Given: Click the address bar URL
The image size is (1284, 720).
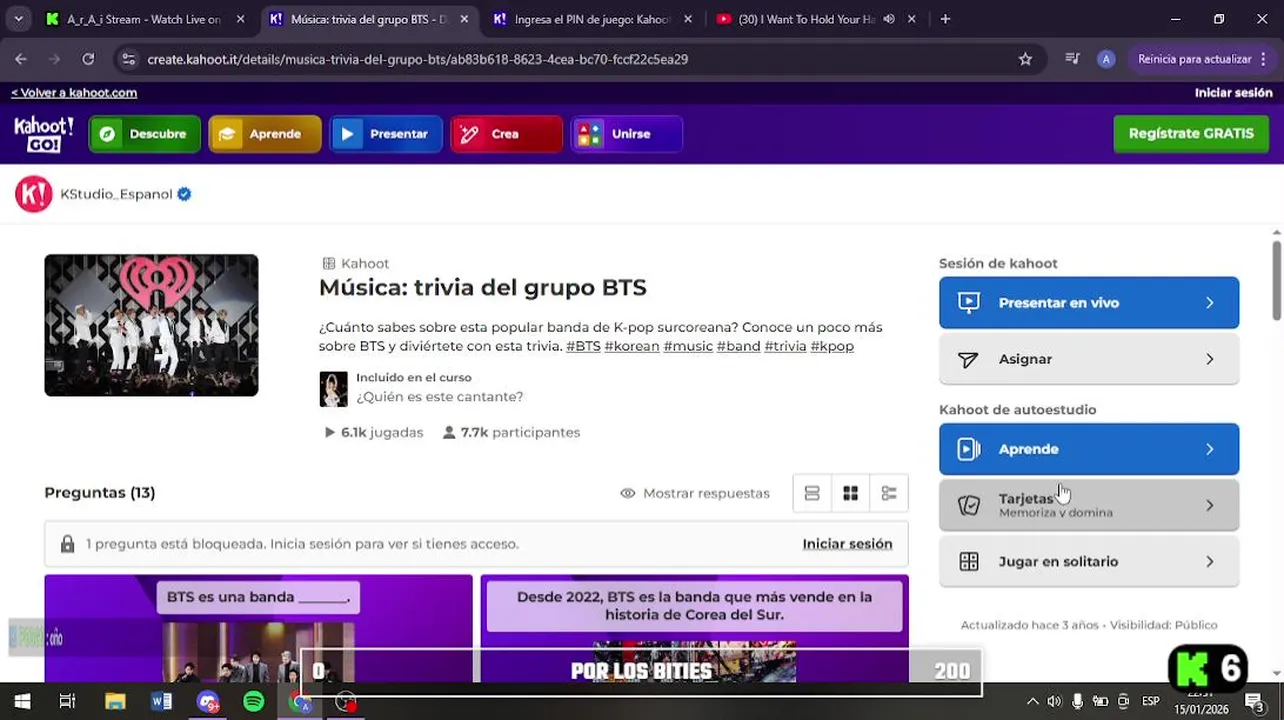Looking at the screenshot, I should click(417, 59).
